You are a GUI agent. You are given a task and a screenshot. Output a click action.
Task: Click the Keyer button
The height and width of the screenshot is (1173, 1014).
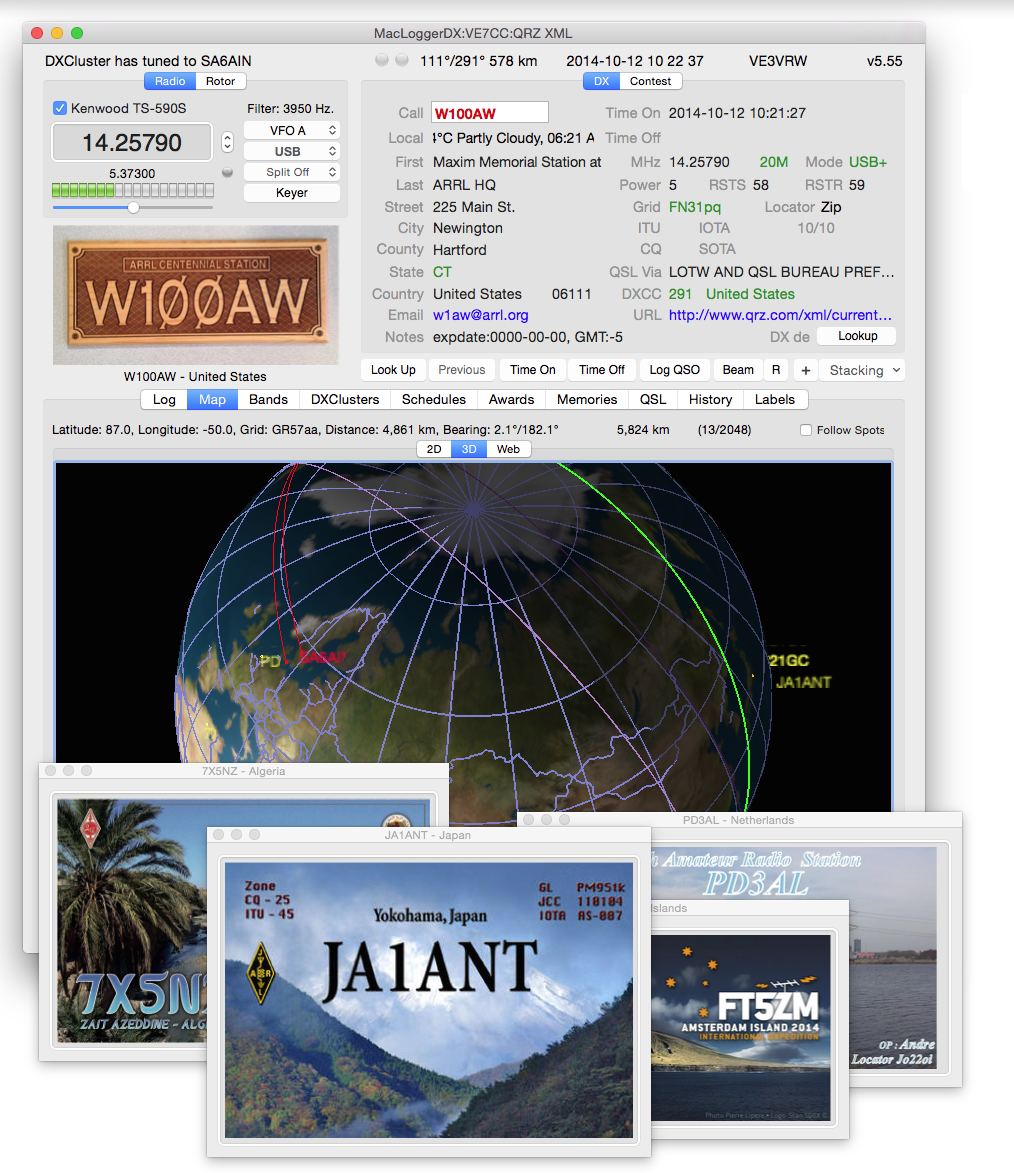click(x=292, y=193)
